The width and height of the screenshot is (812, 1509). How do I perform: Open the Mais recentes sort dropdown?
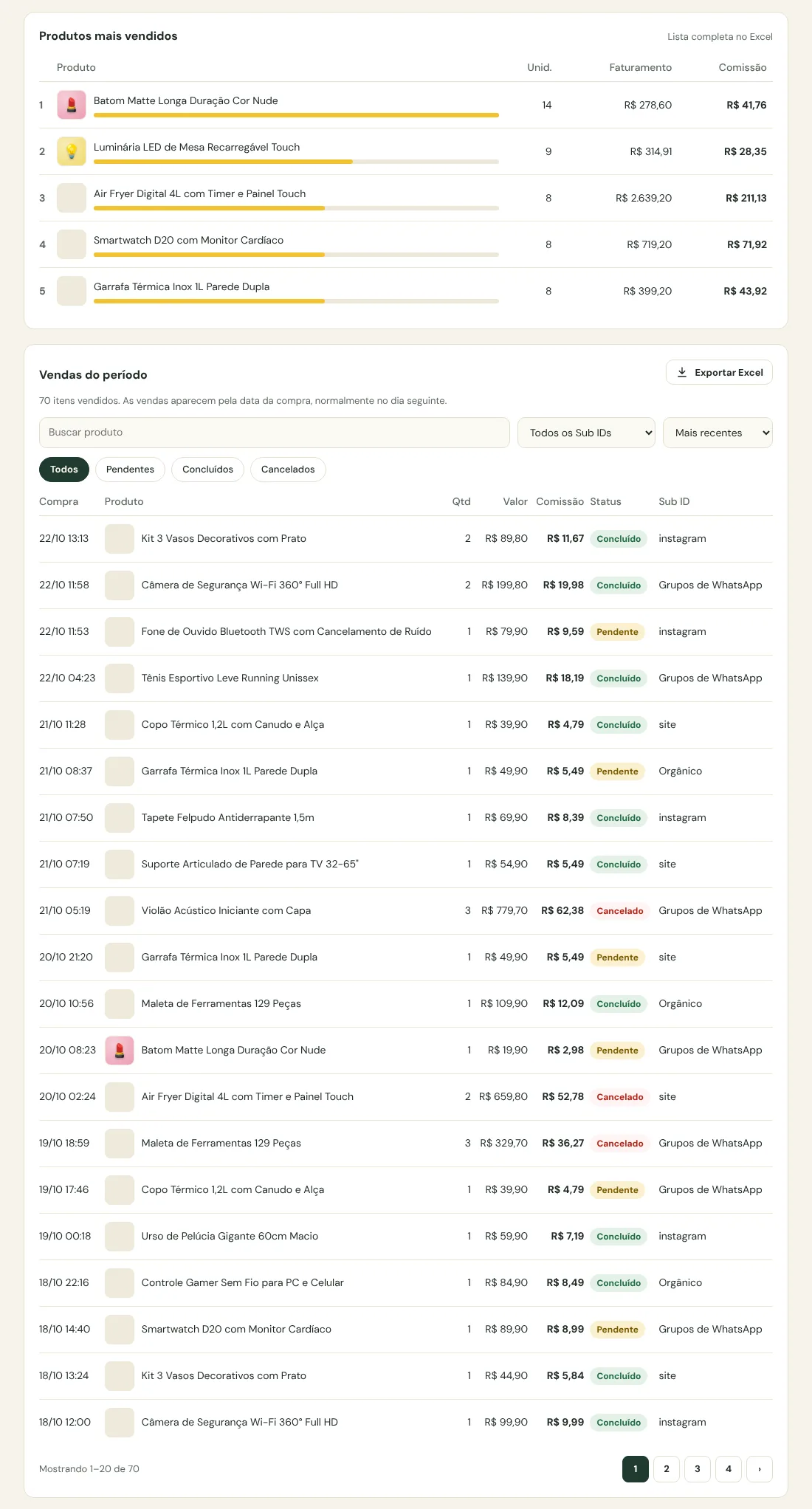click(718, 433)
